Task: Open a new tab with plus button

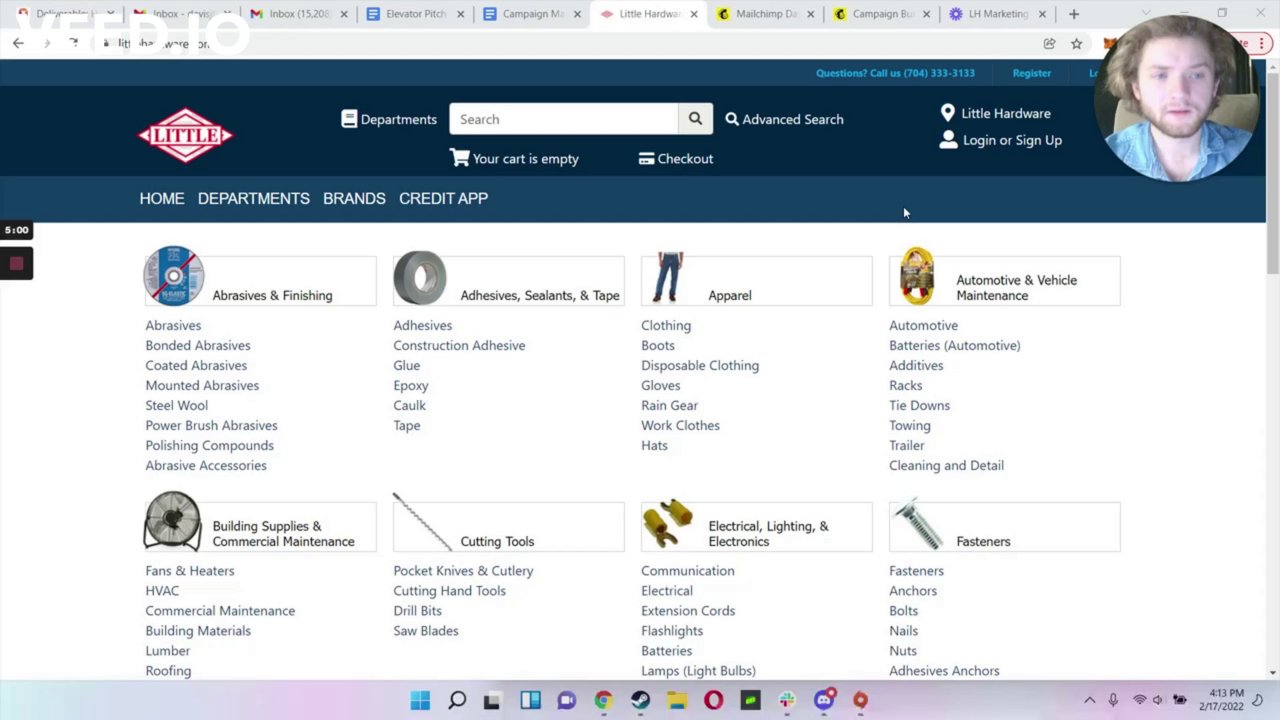Action: [1073, 14]
